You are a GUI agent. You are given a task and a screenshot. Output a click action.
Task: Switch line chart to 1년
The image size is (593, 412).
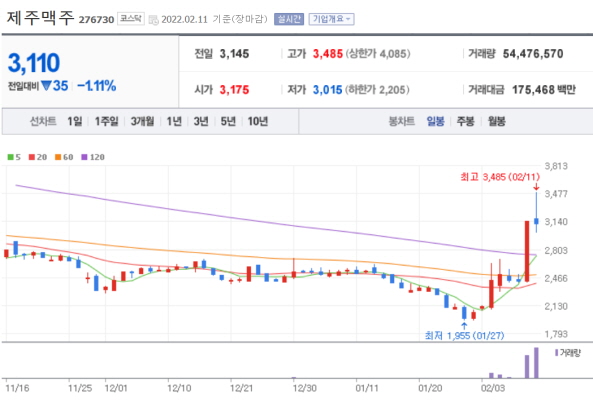174,121
